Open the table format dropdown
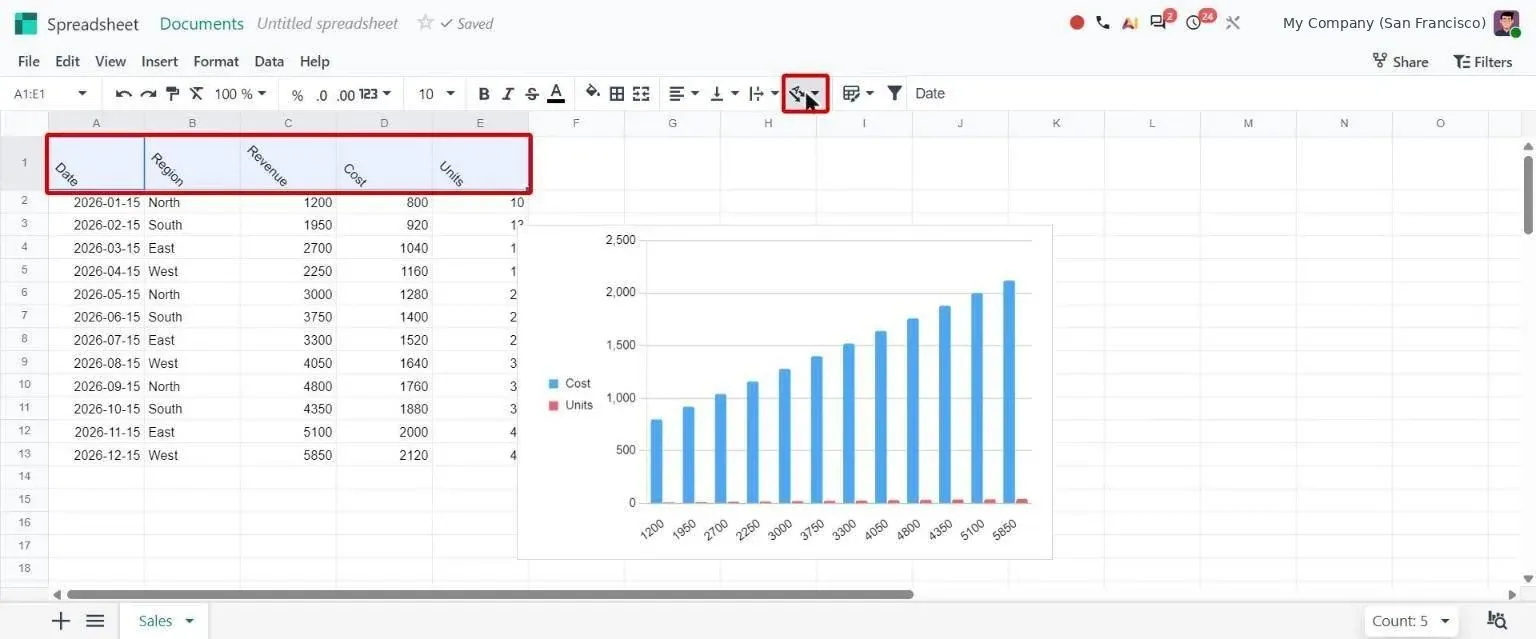Viewport: 1536px width, 639px height. point(858,94)
